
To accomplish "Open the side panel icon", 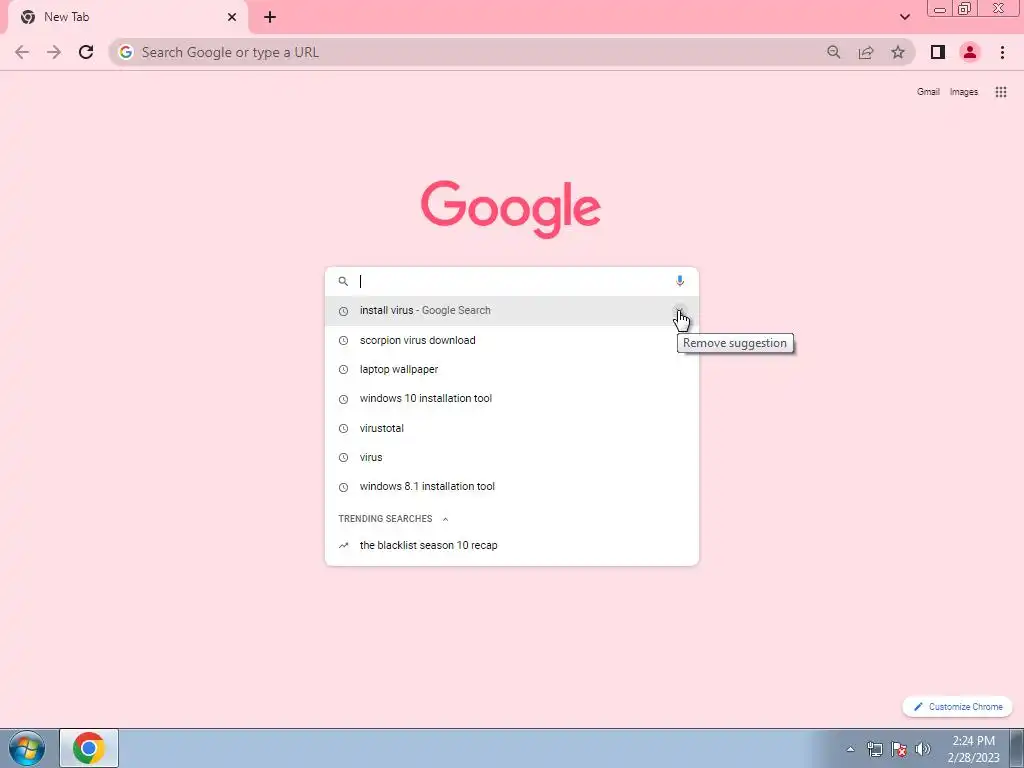I will [938, 52].
